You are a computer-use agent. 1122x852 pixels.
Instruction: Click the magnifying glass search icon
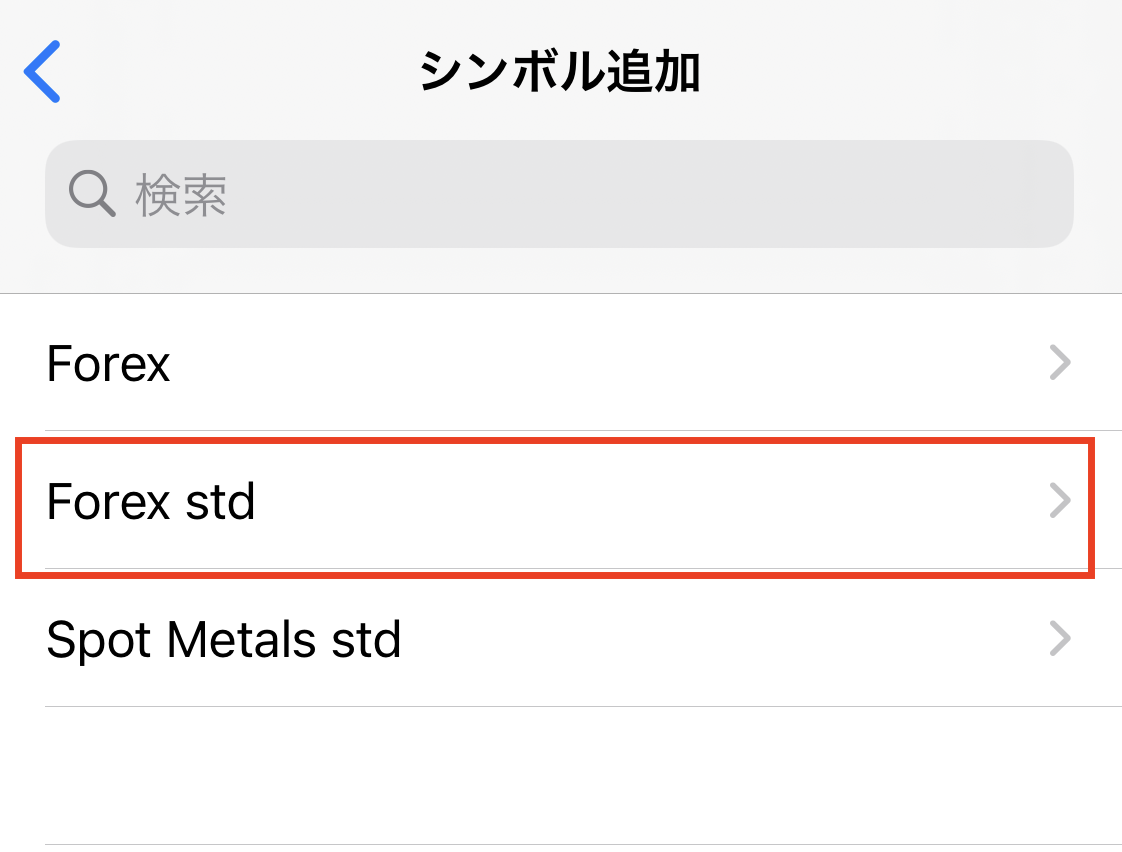coord(92,192)
